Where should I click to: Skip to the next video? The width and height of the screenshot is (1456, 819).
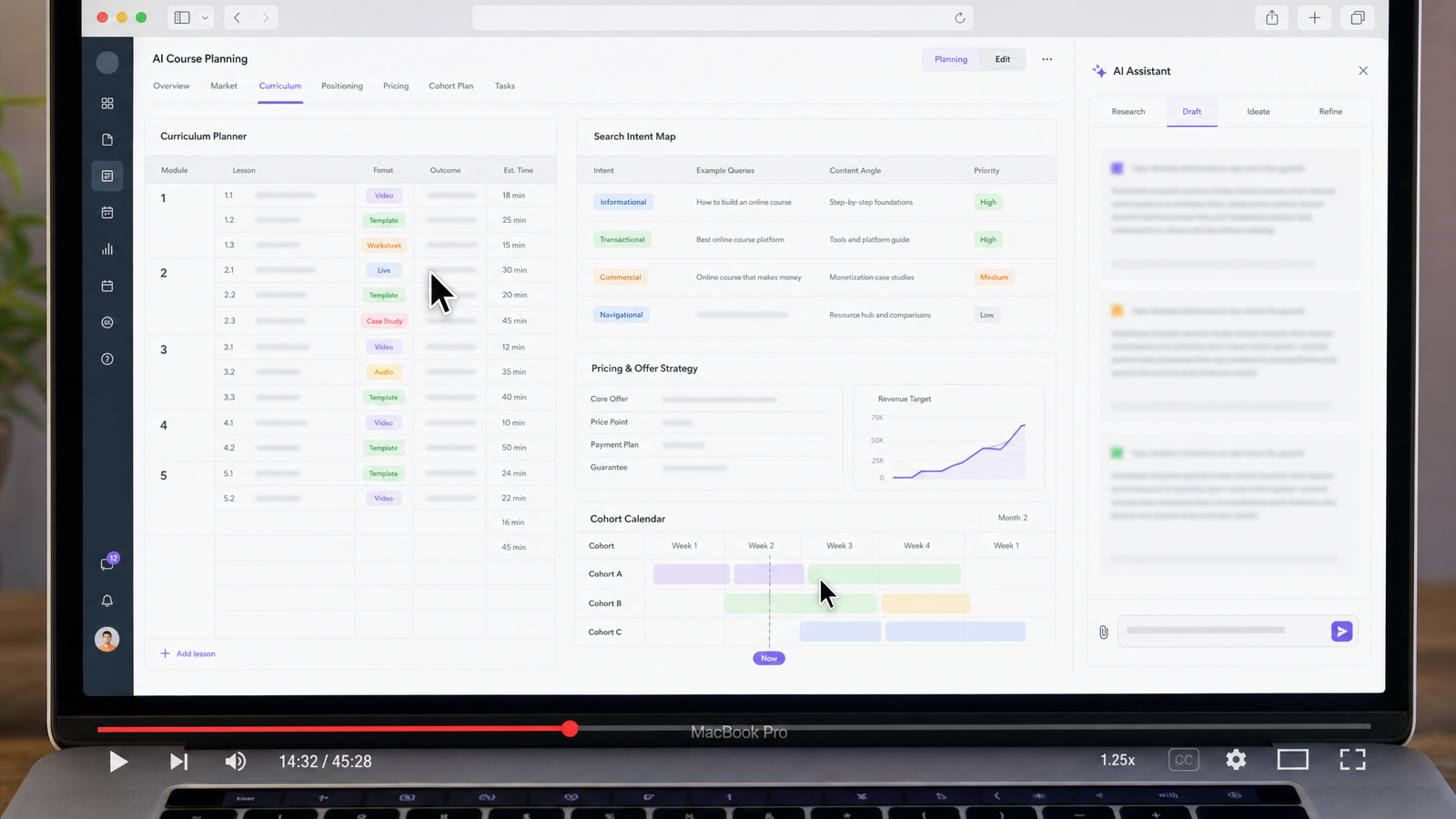pyautogui.click(x=179, y=762)
